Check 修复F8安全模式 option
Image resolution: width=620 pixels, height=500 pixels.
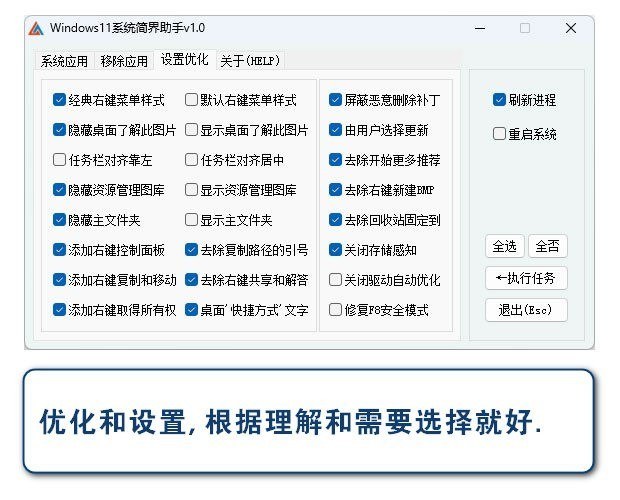[336, 310]
